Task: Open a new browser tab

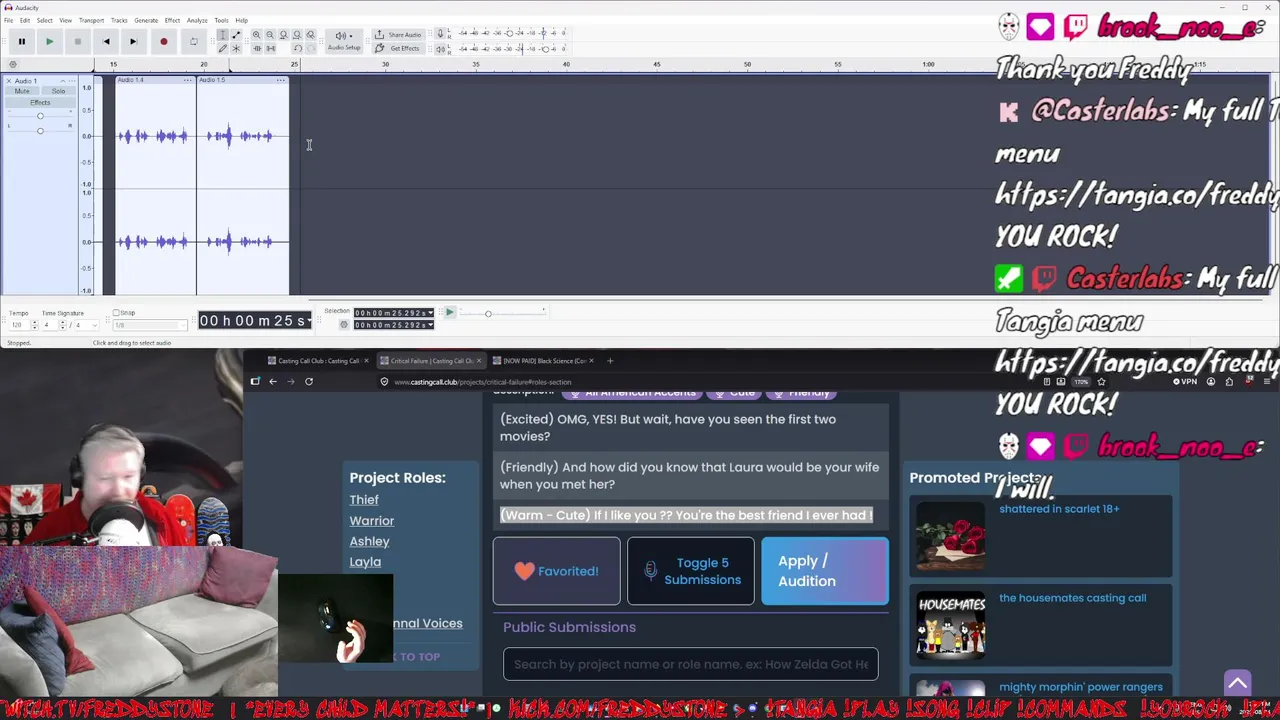Action: tap(610, 360)
